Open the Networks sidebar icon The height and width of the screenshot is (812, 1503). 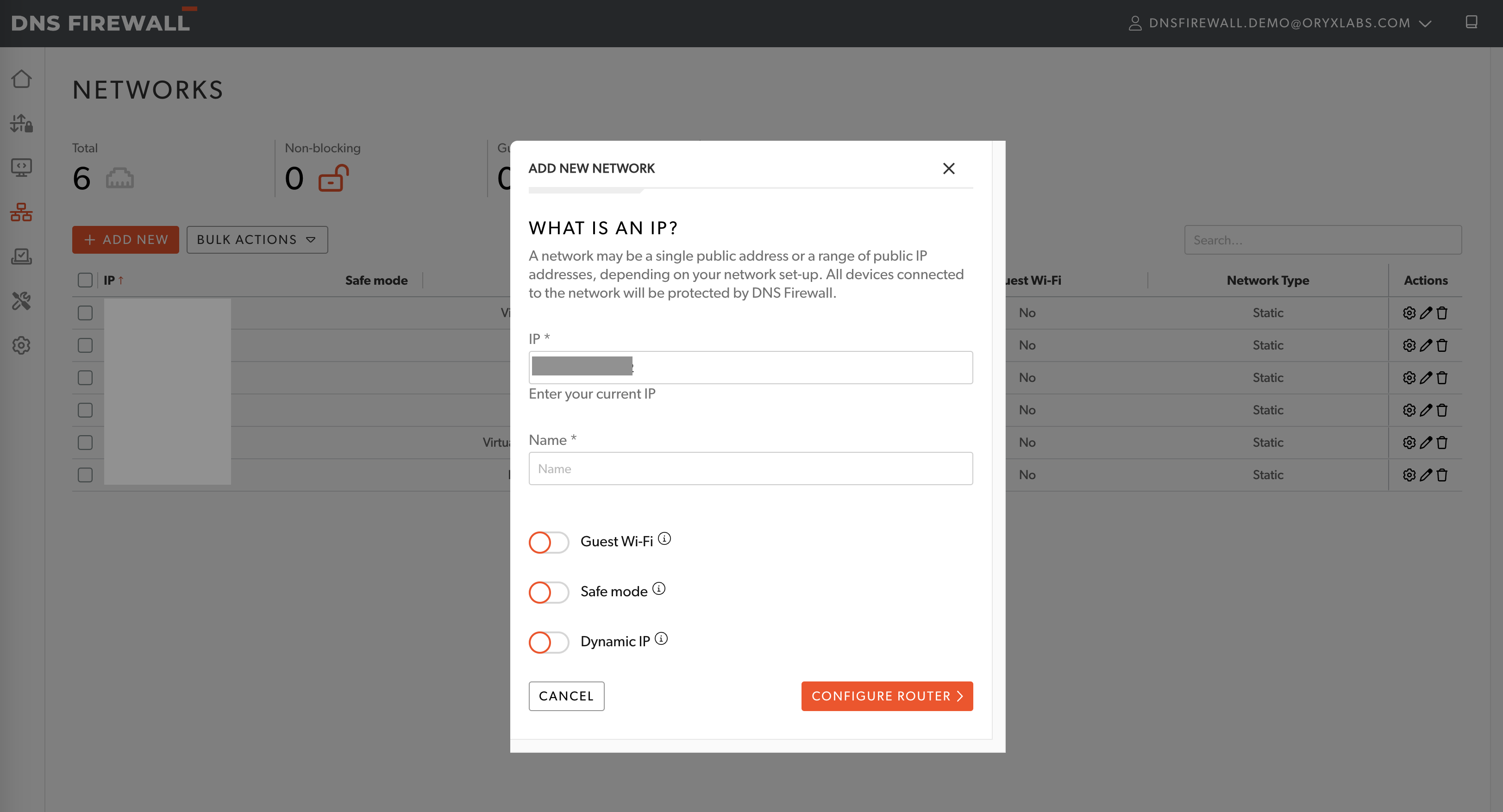[22, 212]
